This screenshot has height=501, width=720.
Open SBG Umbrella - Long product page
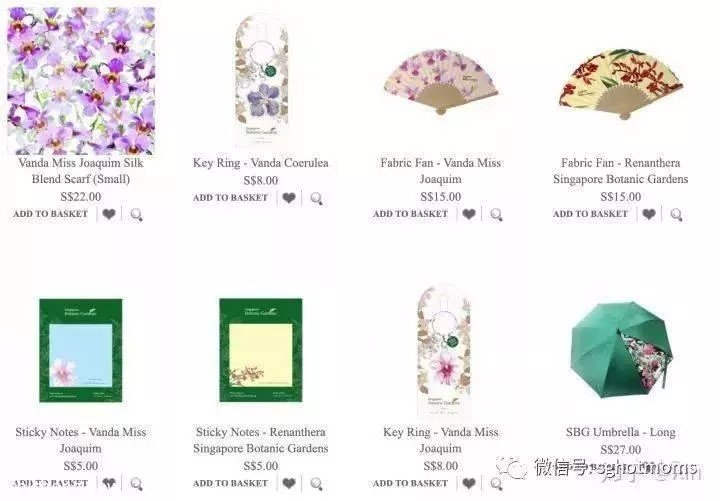621,432
